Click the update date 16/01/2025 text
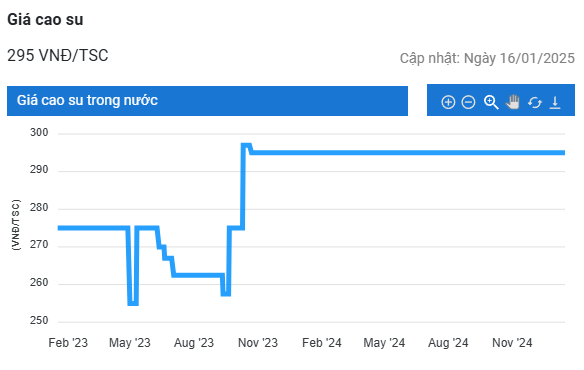584x370 pixels. pyautogui.click(x=487, y=58)
